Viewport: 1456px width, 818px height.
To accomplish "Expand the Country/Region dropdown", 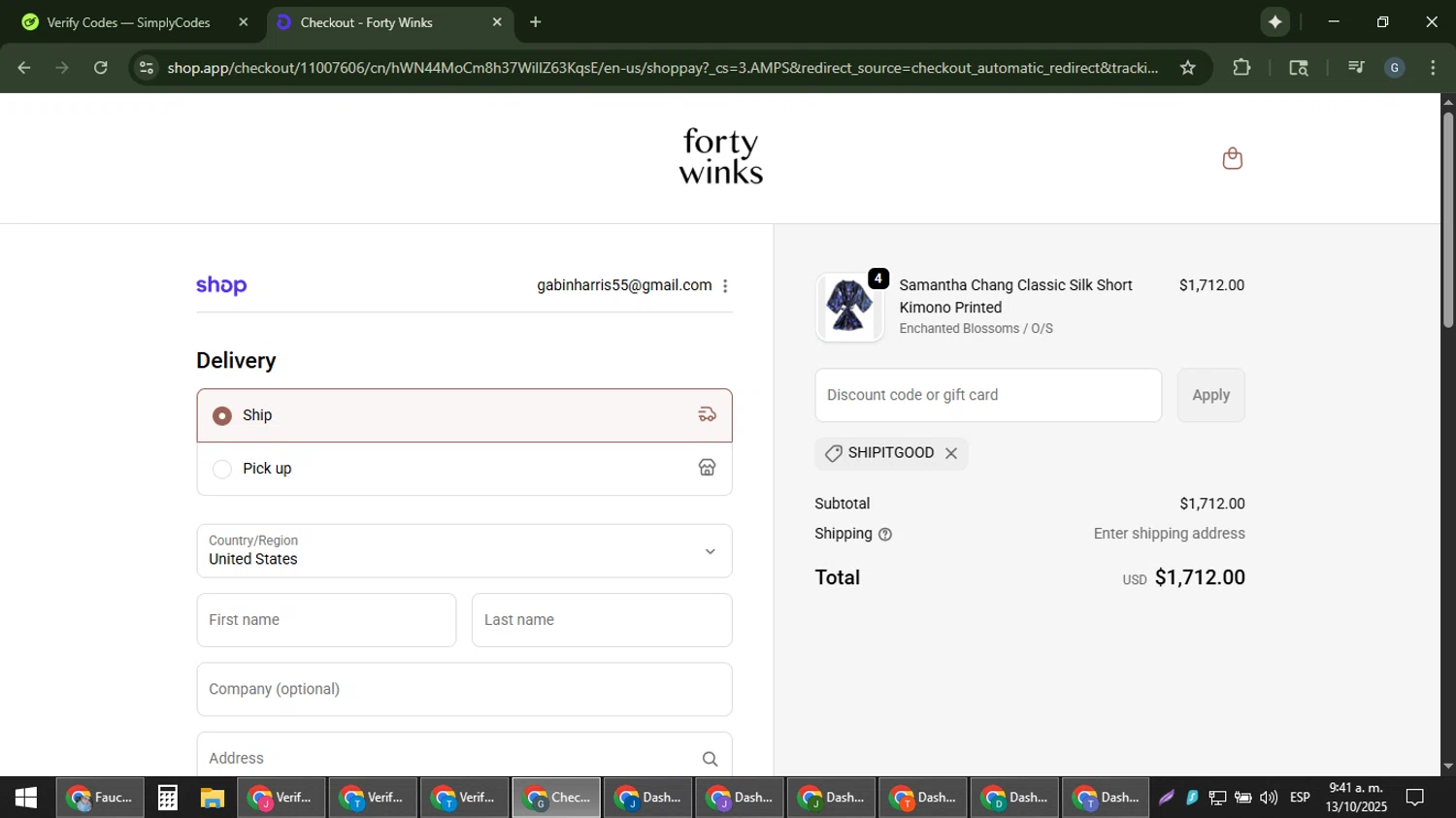I will pyautogui.click(x=464, y=551).
